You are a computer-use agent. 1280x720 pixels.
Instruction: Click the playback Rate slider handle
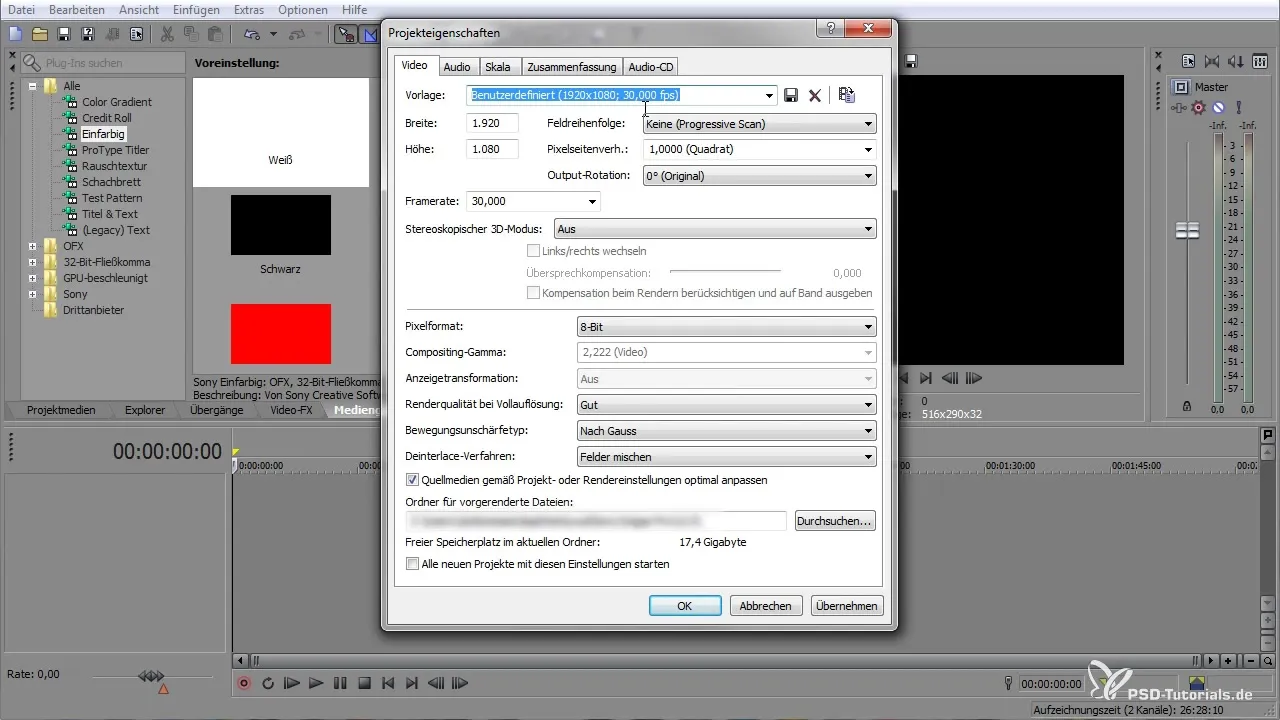(x=150, y=676)
